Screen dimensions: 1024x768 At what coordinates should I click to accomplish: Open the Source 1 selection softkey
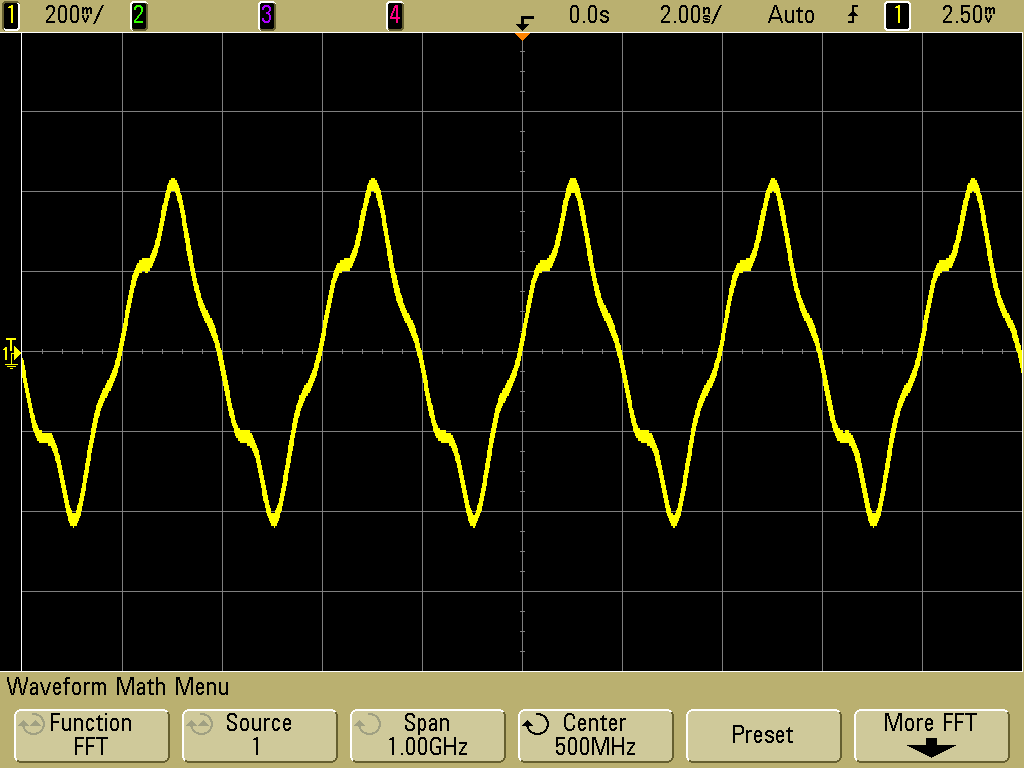pos(258,735)
